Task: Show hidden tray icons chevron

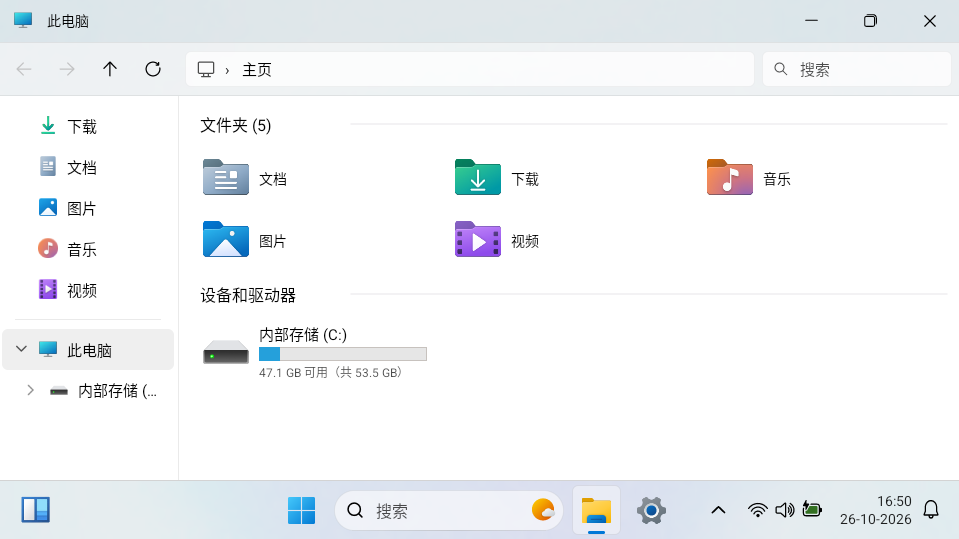Action: point(719,510)
